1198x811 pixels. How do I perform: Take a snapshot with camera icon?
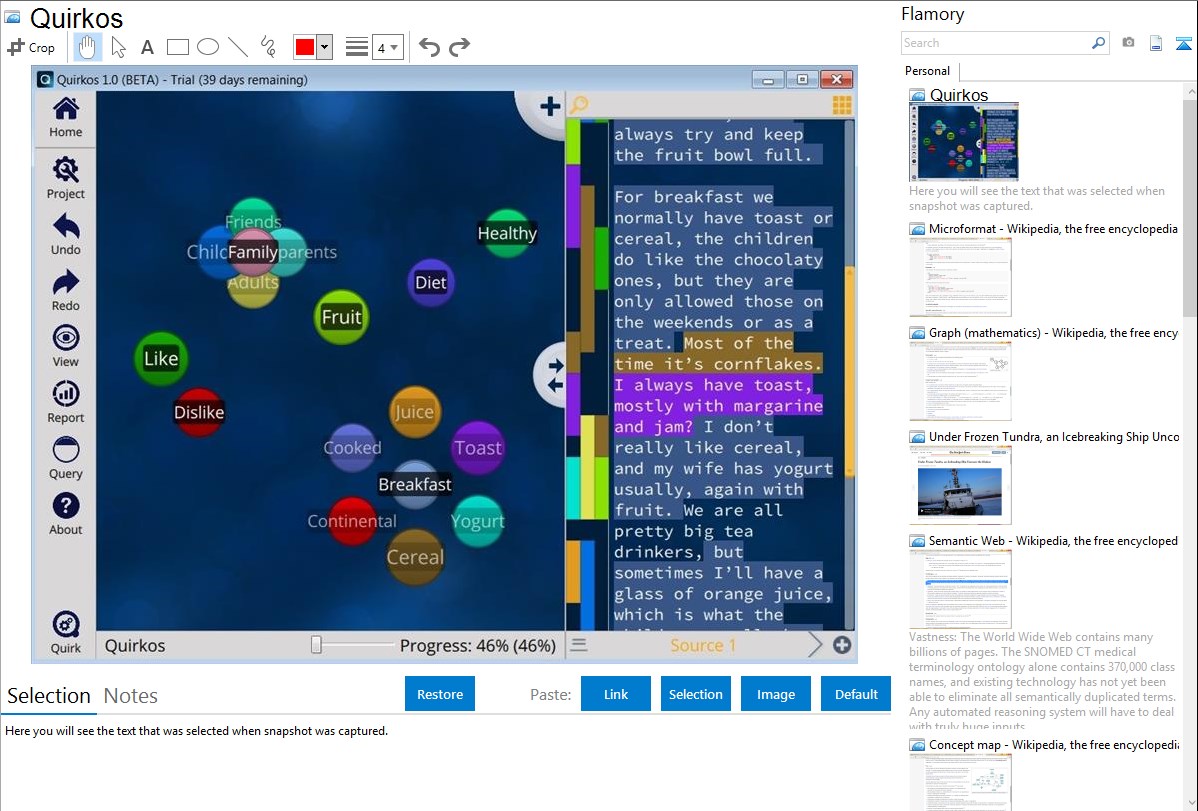tap(1128, 43)
